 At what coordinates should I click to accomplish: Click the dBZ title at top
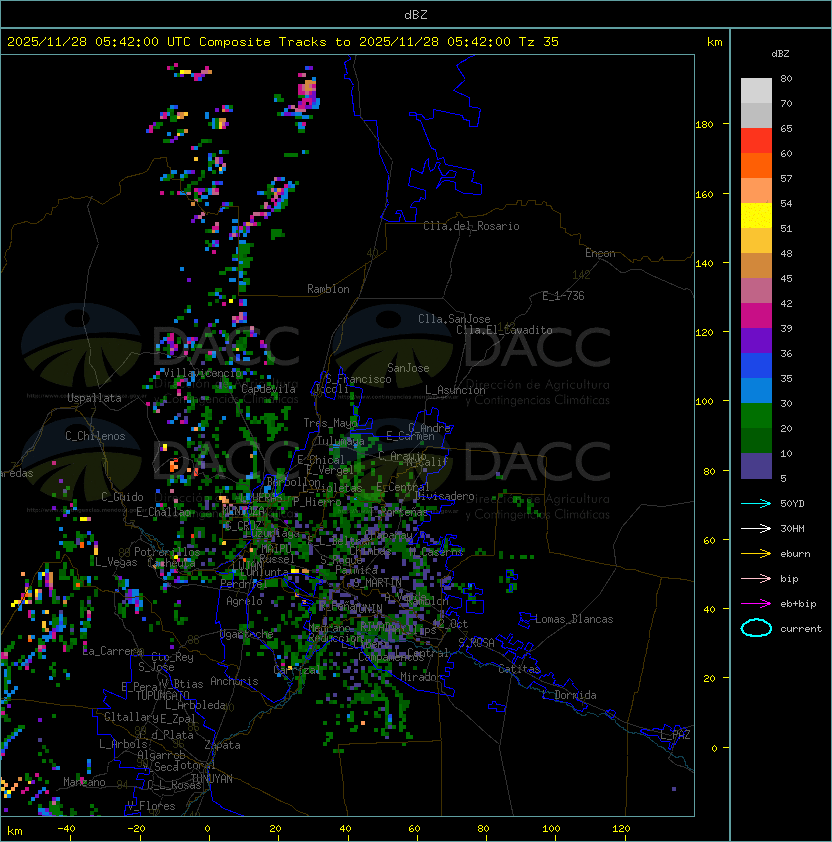point(416,15)
